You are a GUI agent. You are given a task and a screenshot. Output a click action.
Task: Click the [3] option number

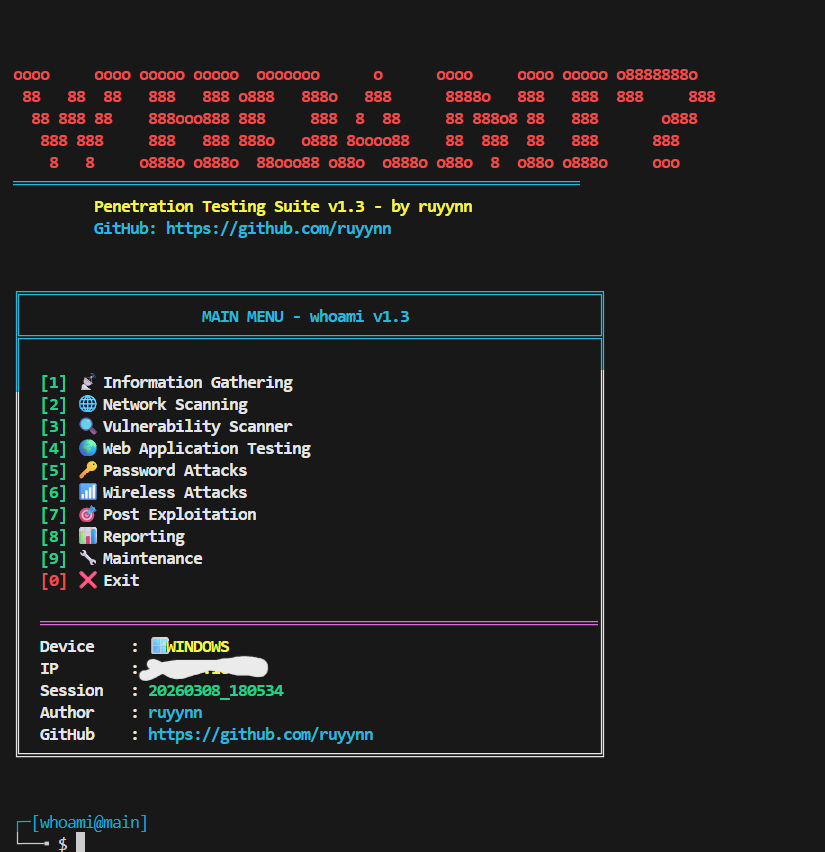[54, 427]
